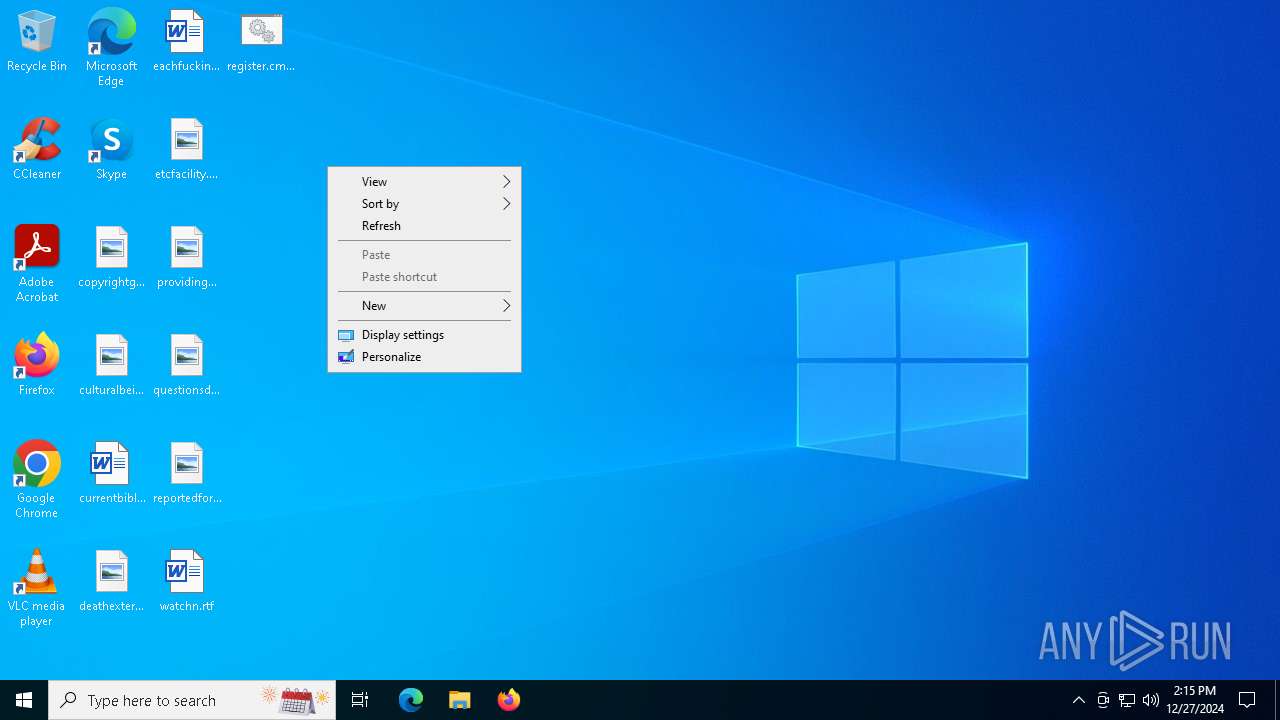Expand the Sort by submenu
This screenshot has height=720, width=1280.
point(424,204)
